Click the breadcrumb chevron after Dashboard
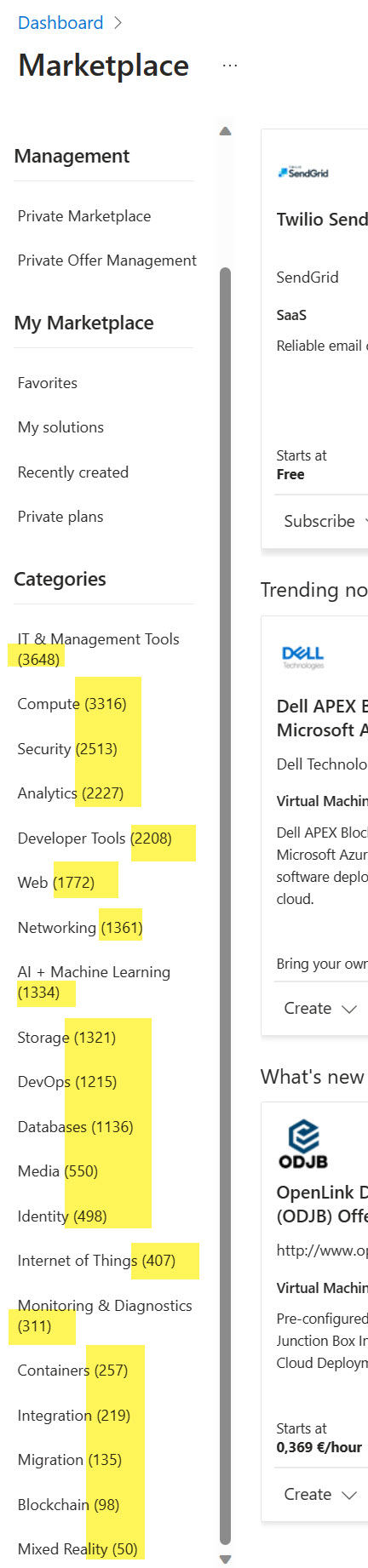This screenshot has width=368, height=1568. 118,23
